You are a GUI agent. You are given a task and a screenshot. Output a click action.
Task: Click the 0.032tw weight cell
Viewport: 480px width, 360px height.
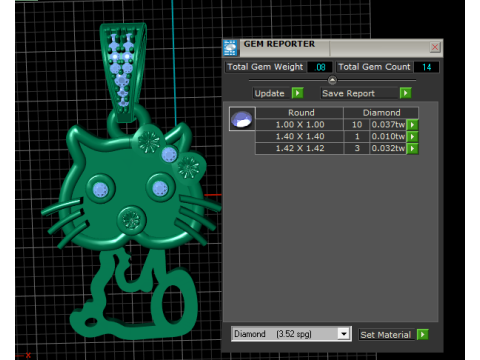point(388,148)
